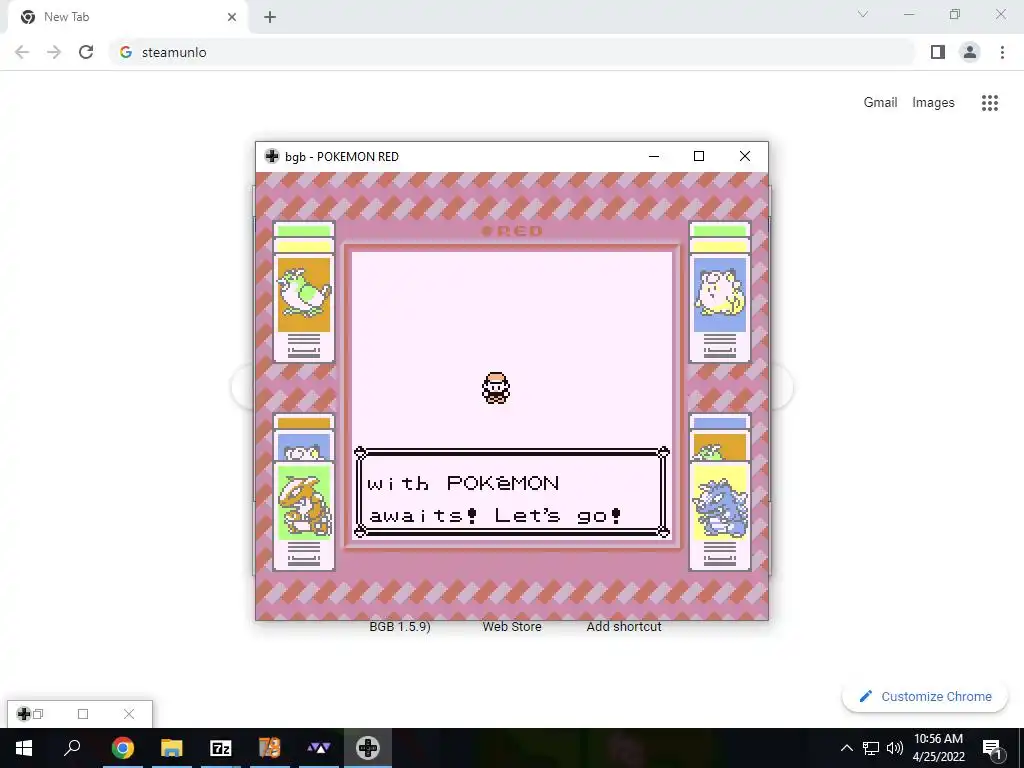Open the notification center
The width and height of the screenshot is (1024, 768).
click(991, 748)
